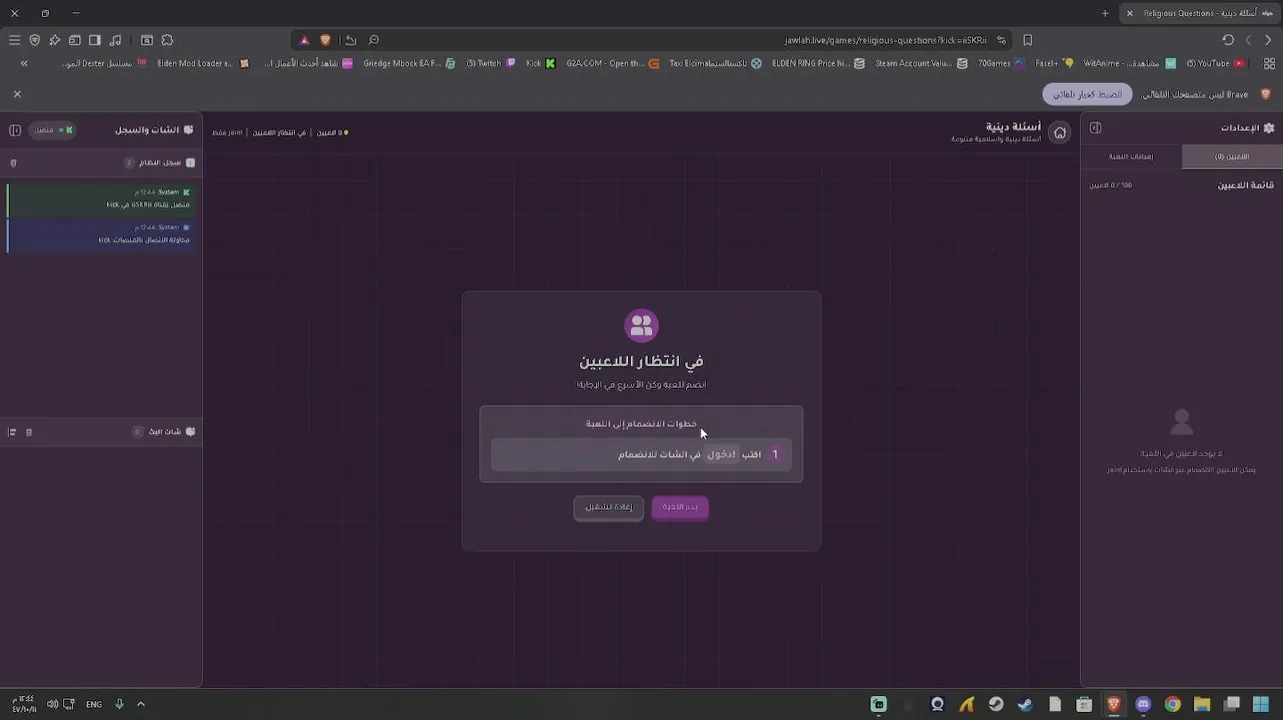
Task: Open Discord from the taskbar
Action: (1143, 704)
